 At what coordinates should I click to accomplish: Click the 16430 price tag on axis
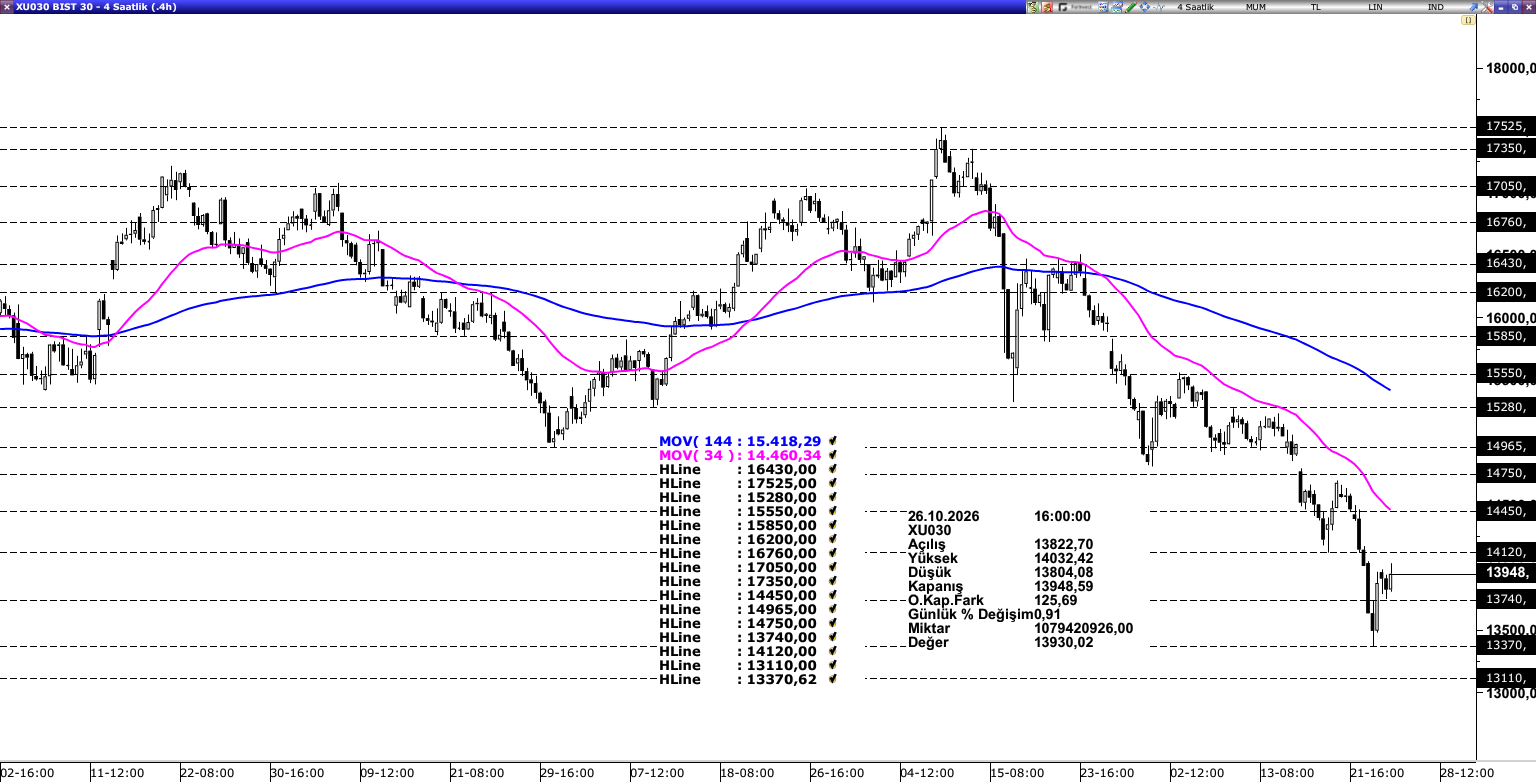(1506, 264)
